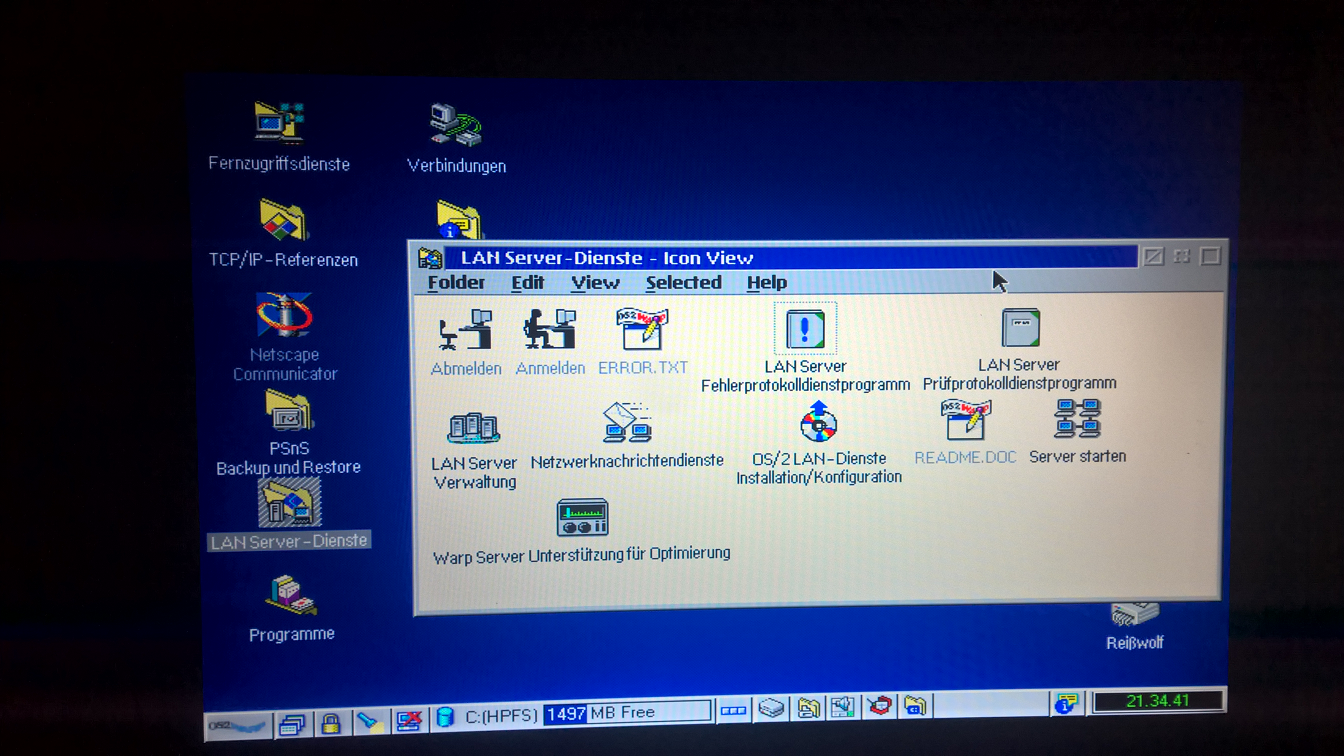The width and height of the screenshot is (1344, 756).
Task: Click the LAN Server-Dienste highlighted desktop label
Action: coord(290,541)
